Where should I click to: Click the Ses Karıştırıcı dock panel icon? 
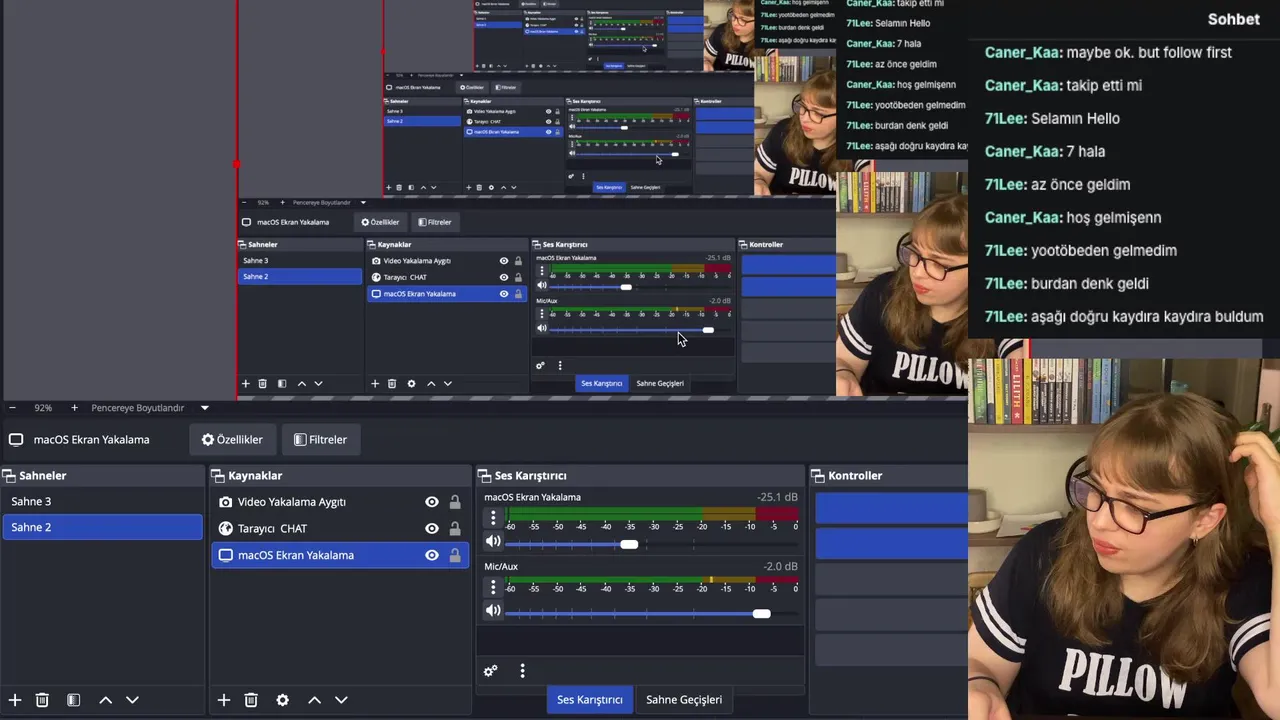coord(484,476)
